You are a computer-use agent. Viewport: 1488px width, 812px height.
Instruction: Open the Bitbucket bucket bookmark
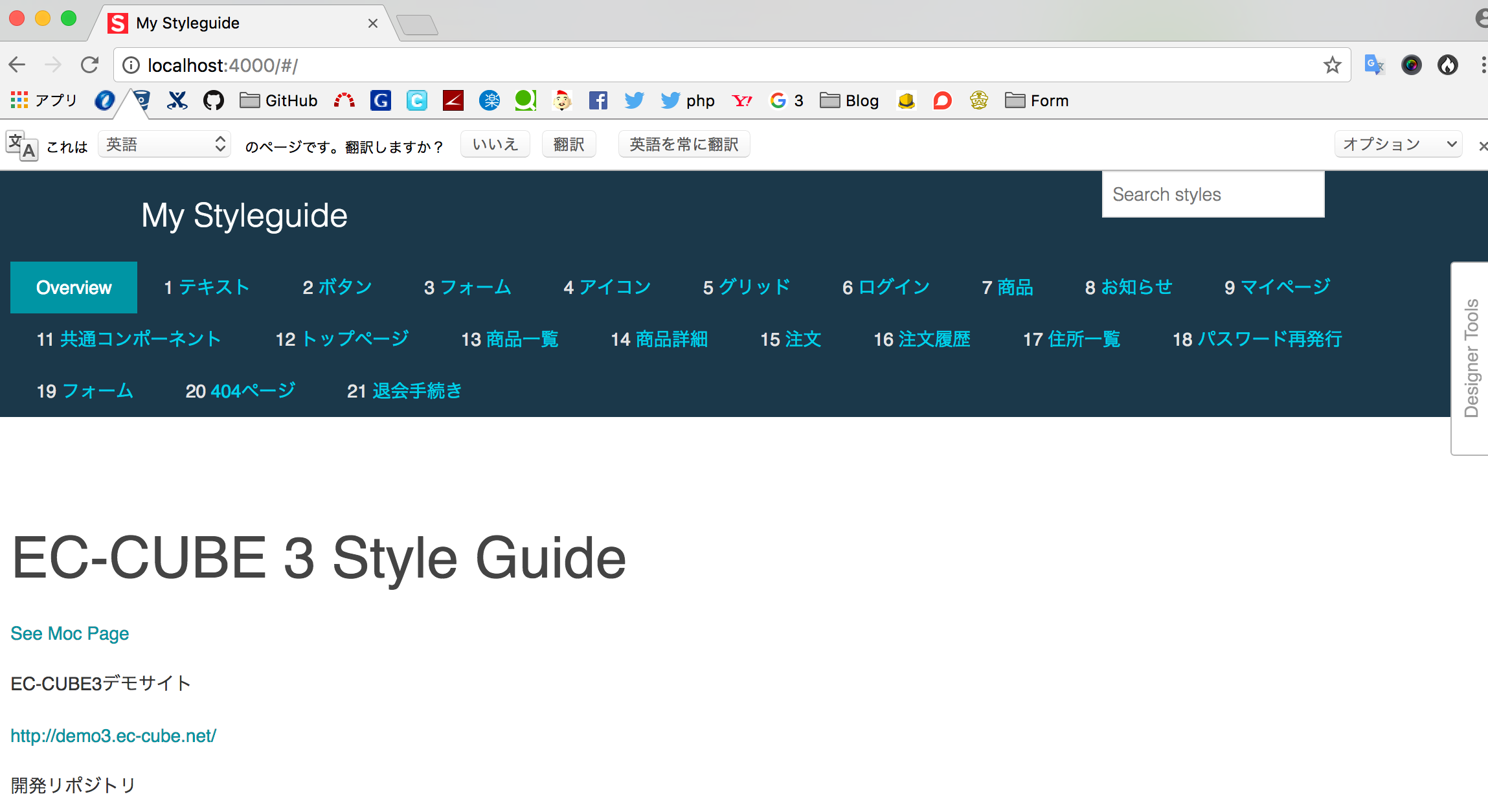coord(141,100)
